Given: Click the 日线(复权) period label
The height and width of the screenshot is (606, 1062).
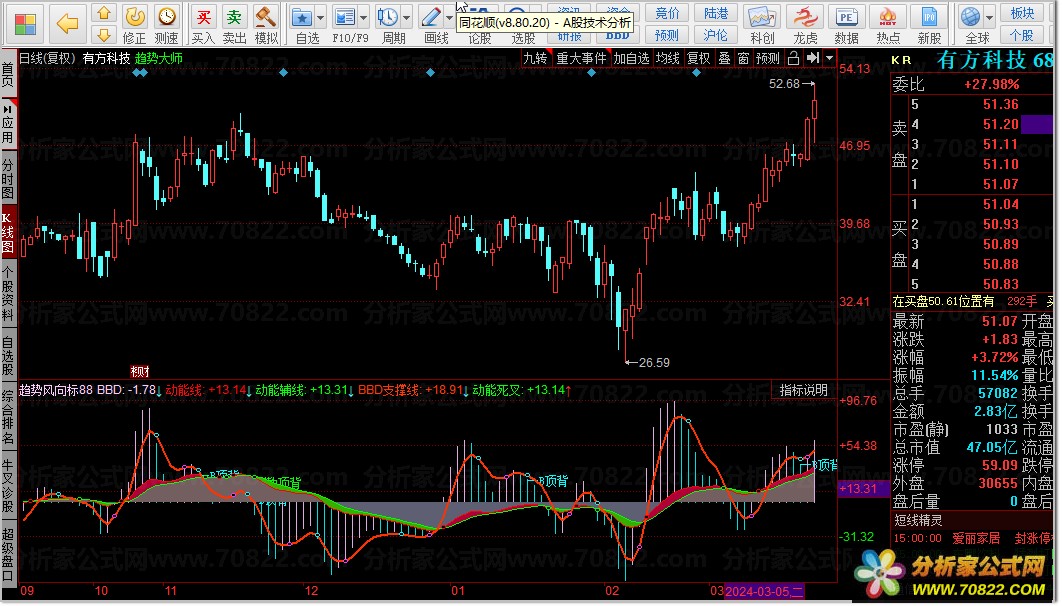Looking at the screenshot, I should tap(47, 58).
